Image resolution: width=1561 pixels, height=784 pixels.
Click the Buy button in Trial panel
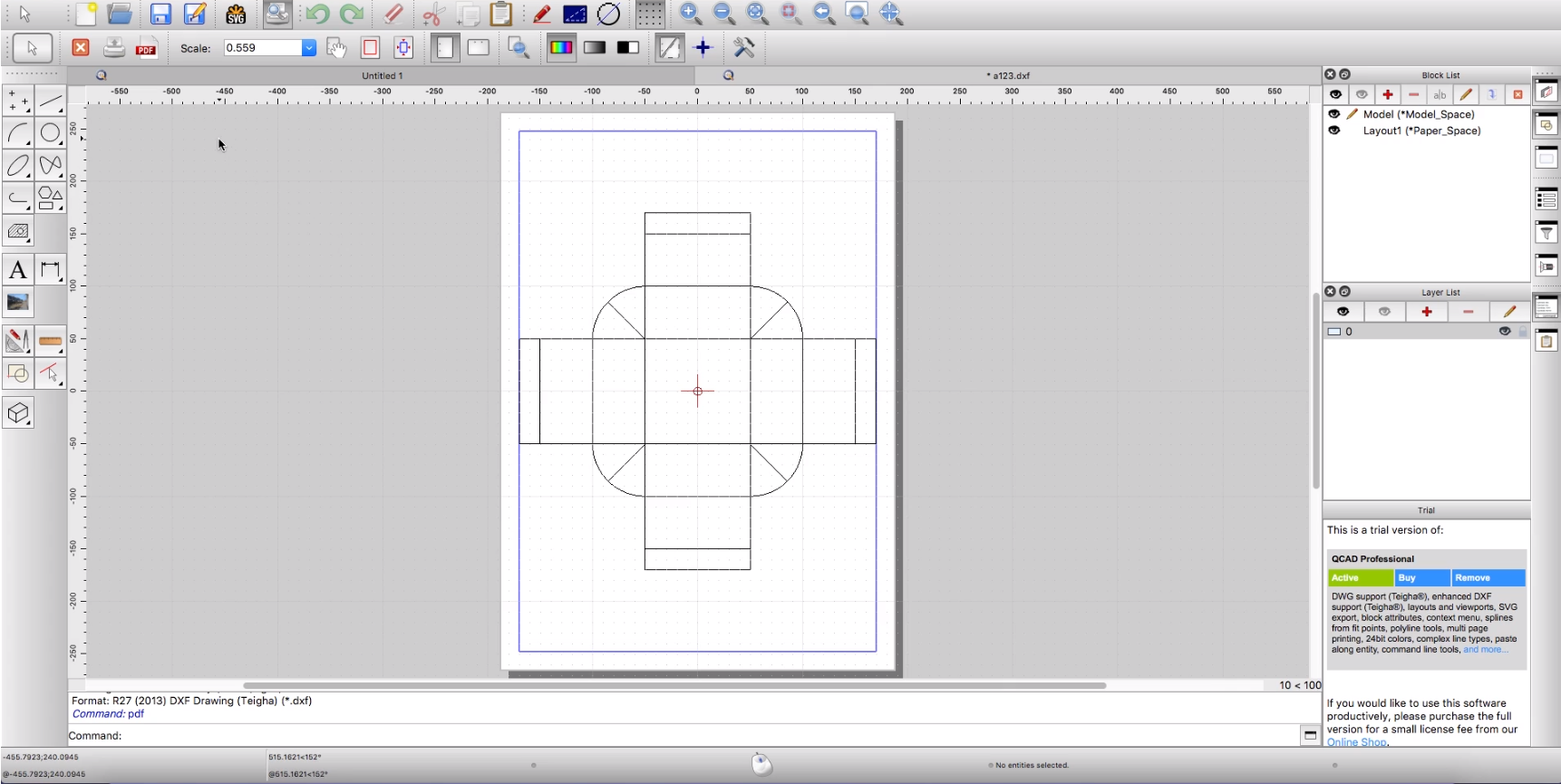click(x=1420, y=577)
